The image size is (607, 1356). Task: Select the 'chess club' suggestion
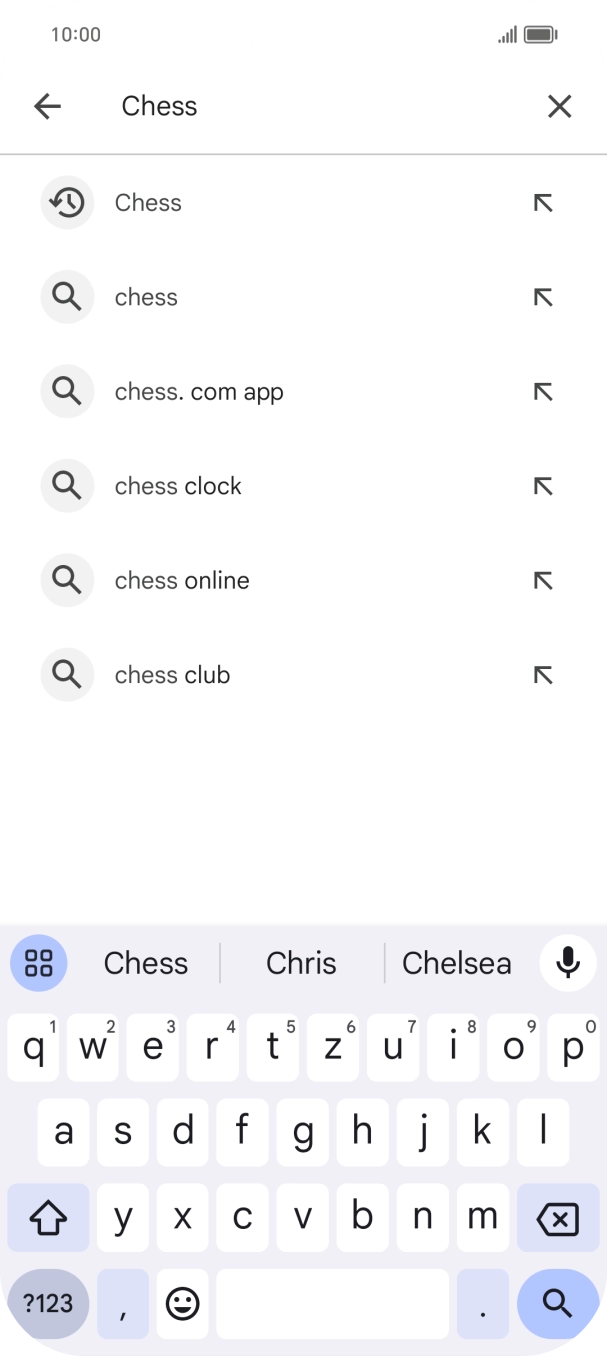pyautogui.click(x=173, y=675)
